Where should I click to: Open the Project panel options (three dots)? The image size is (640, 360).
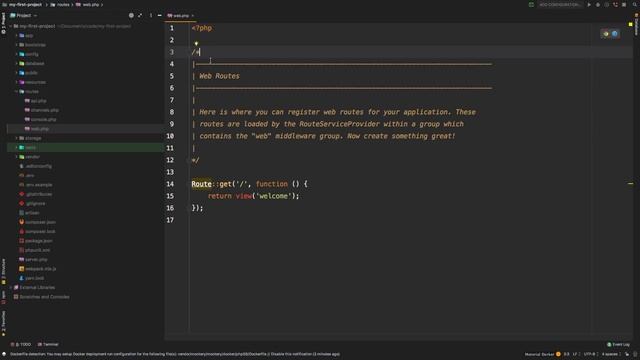click(x=151, y=16)
